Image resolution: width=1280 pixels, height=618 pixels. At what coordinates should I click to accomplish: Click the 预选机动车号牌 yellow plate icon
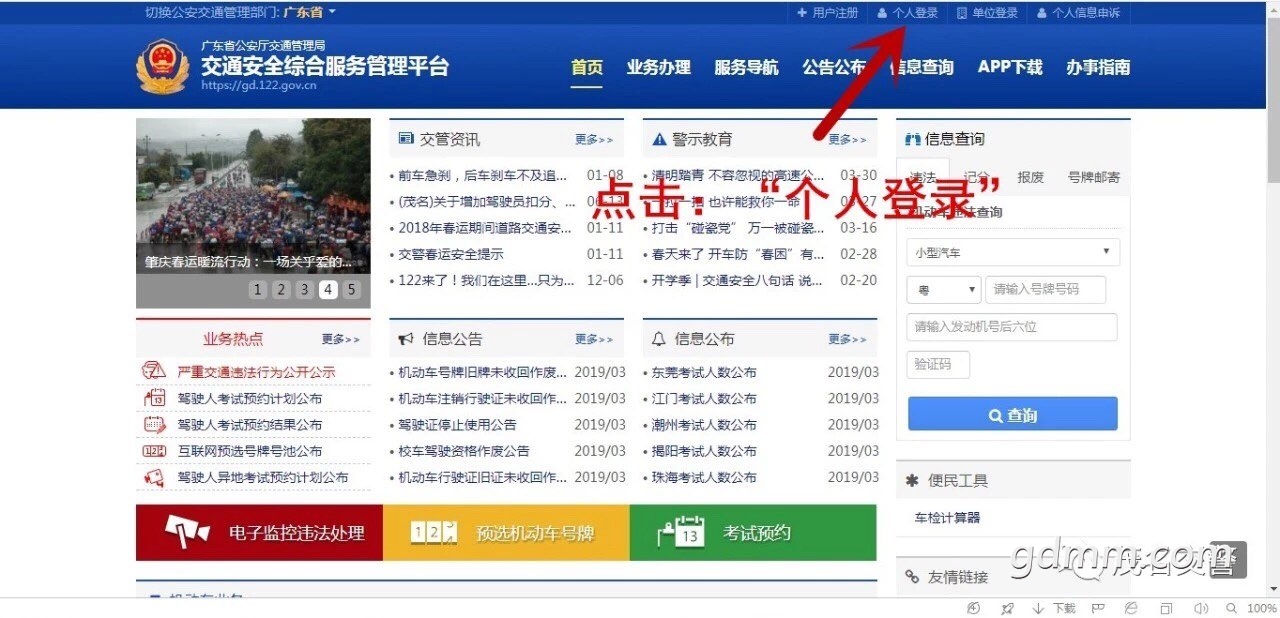click(x=434, y=533)
